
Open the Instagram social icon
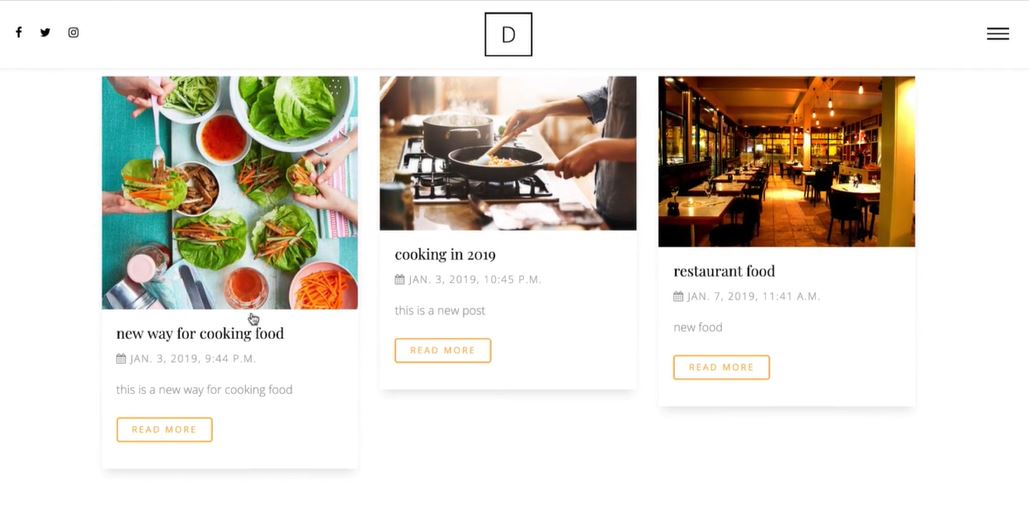pos(73,32)
